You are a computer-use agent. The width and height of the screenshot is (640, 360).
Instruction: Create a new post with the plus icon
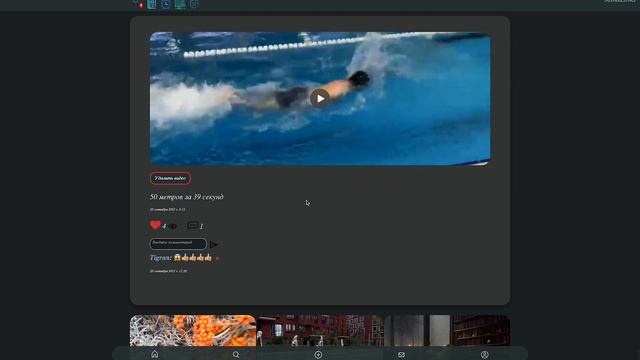[318, 355]
